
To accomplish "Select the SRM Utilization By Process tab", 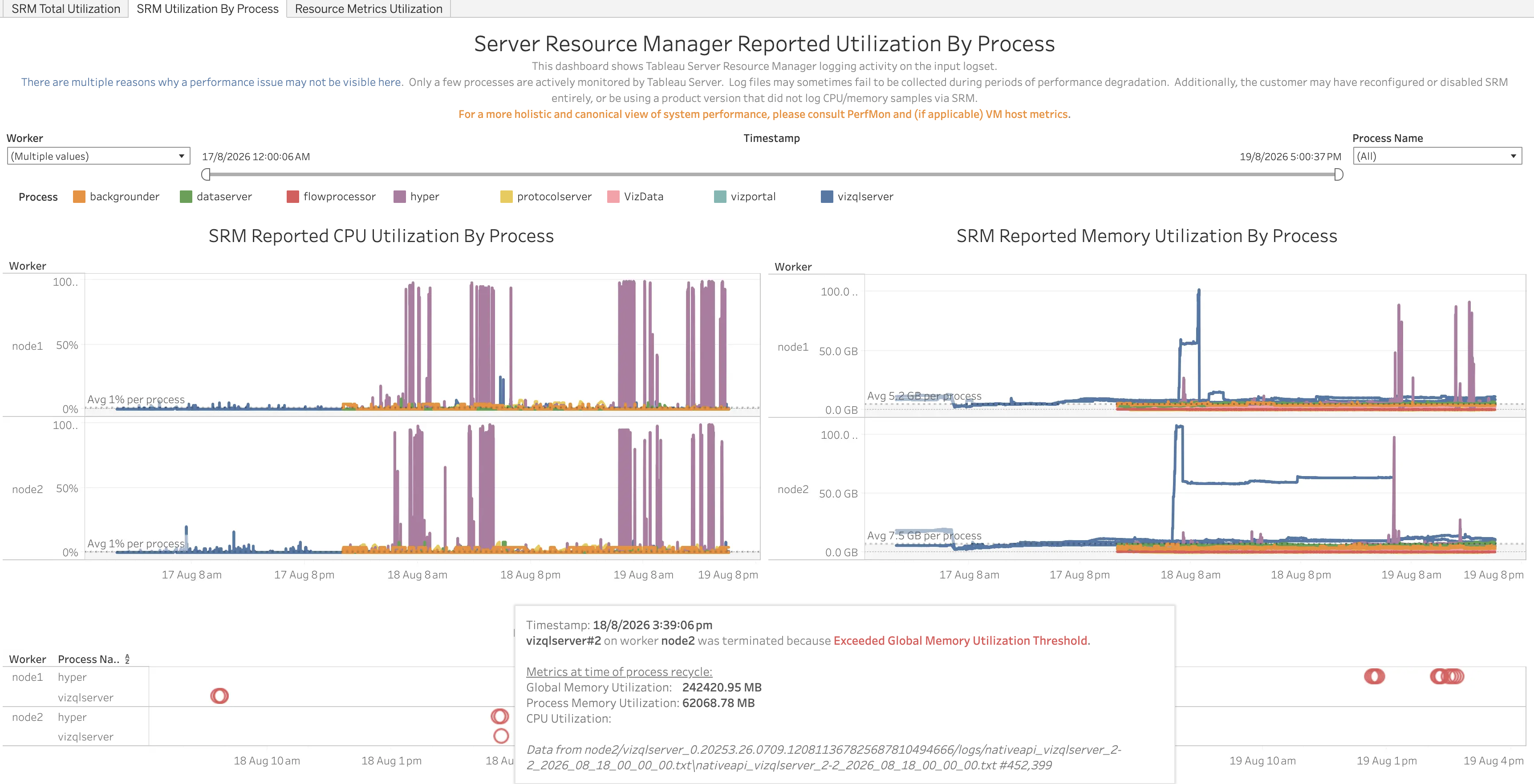I will point(207,9).
